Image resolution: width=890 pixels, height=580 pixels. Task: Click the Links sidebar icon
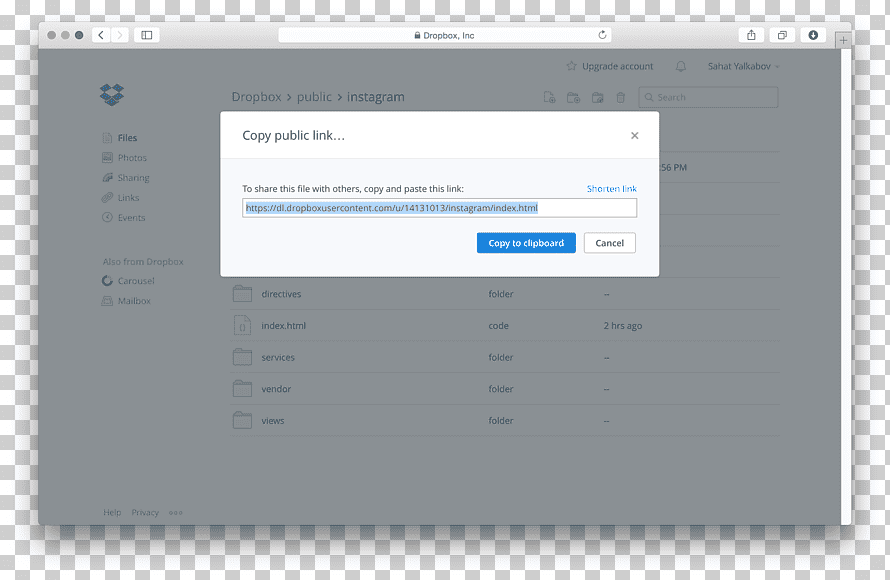pyautogui.click(x=107, y=197)
